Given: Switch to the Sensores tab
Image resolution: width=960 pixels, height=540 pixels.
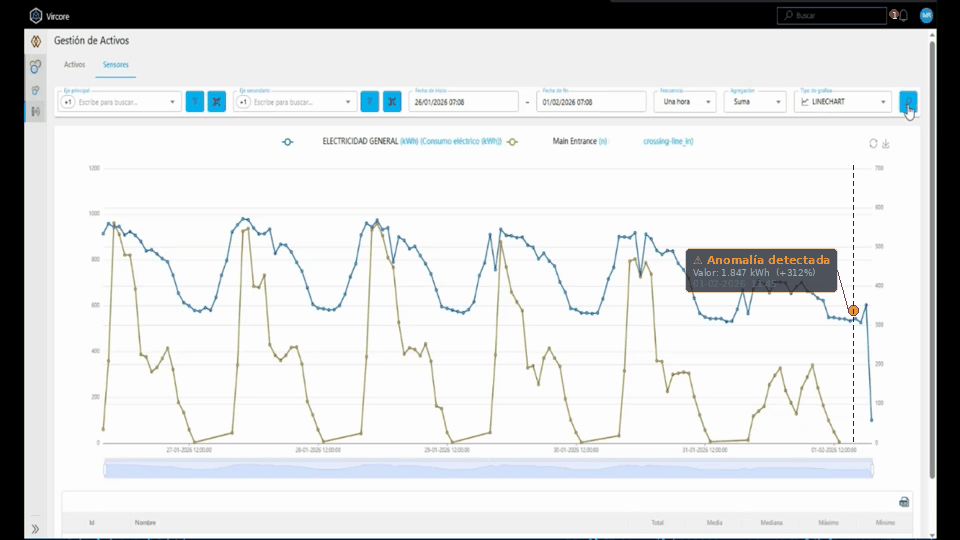Looking at the screenshot, I should coord(116,64).
